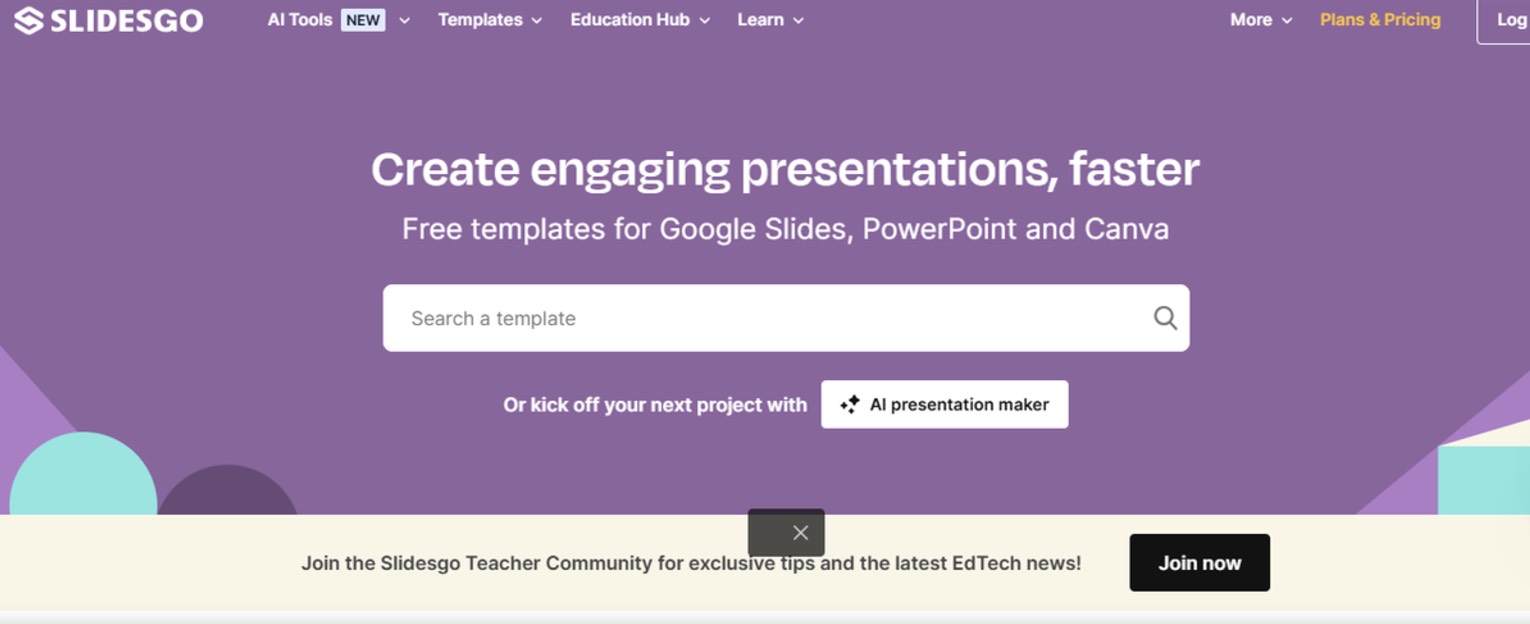The width and height of the screenshot is (1530, 624).
Task: Click the NEW badge beside AI Tools
Action: click(x=363, y=20)
